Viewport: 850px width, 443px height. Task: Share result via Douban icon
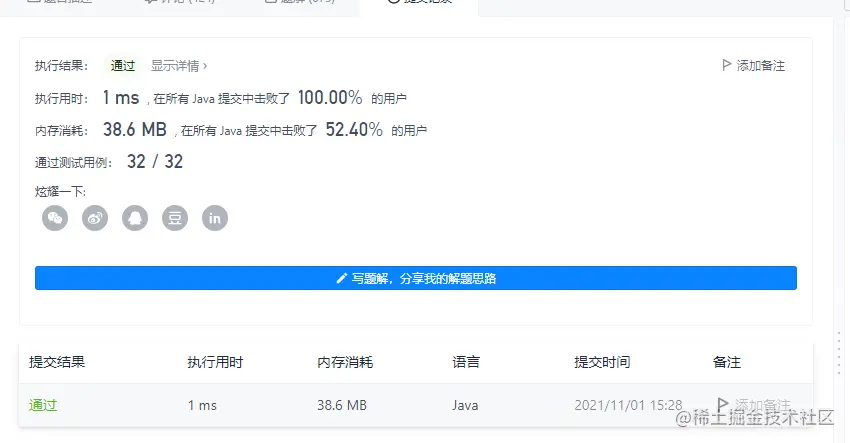175,218
